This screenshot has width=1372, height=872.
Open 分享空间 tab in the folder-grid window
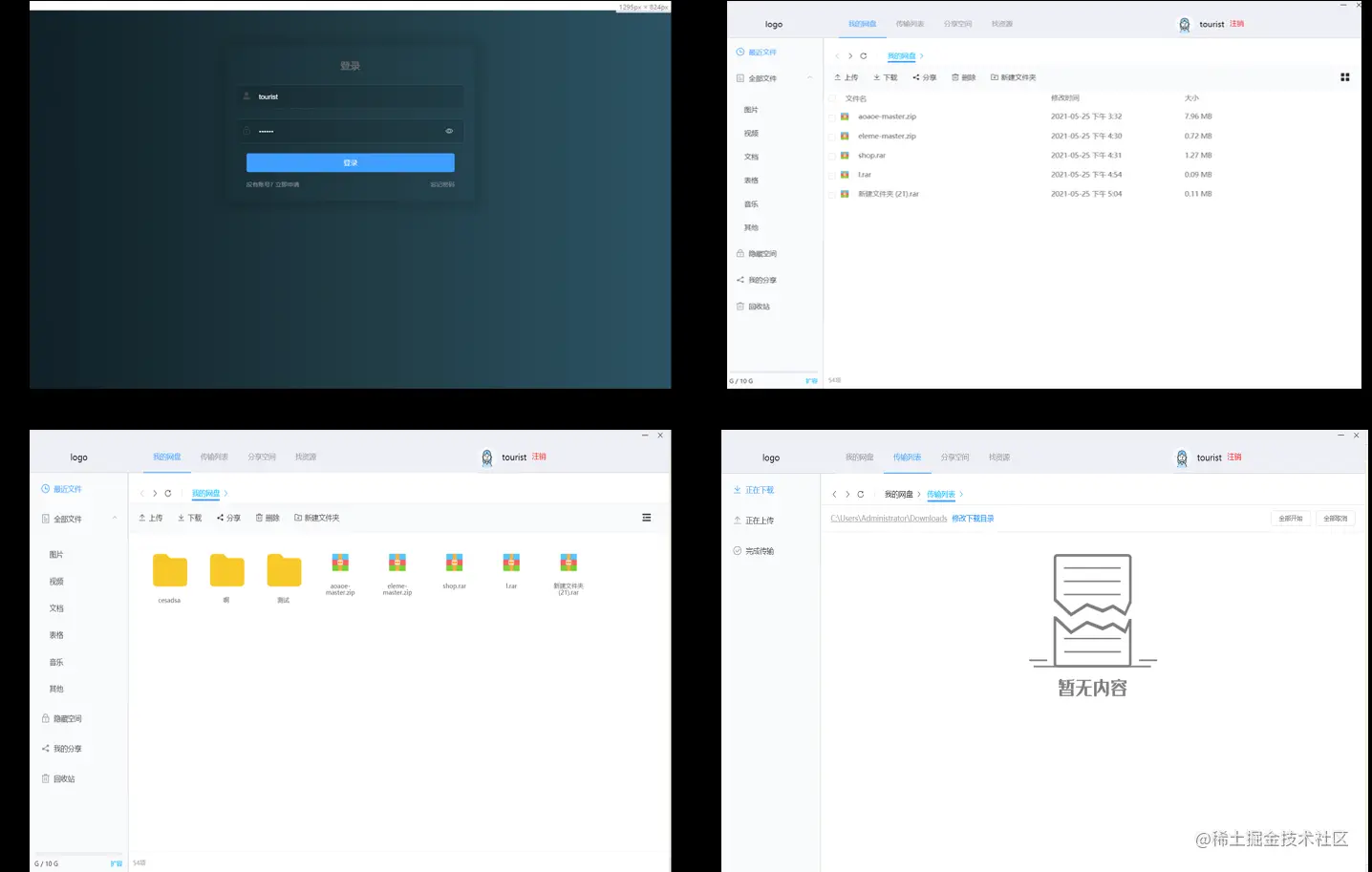[262, 457]
